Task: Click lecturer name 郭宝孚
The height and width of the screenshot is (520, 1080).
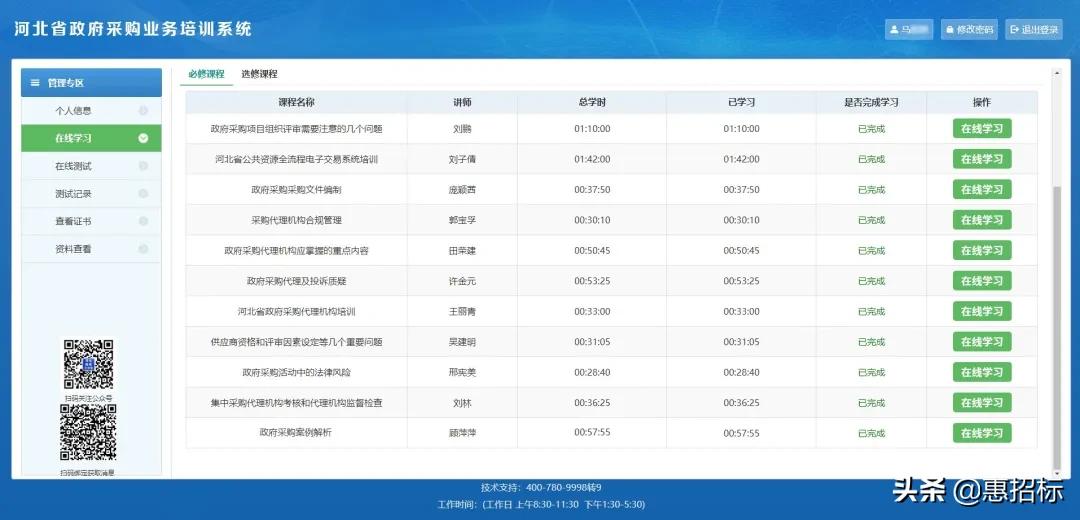Action: 462,220
